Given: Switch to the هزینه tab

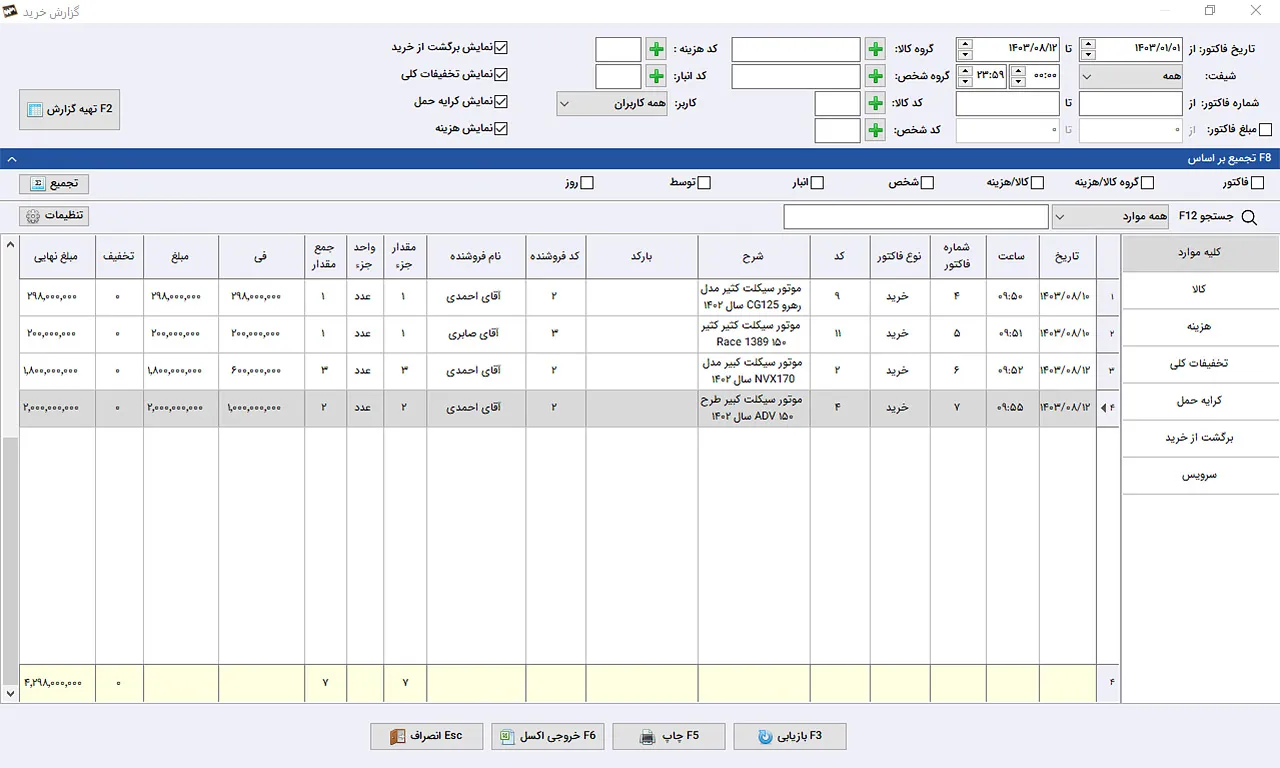Looking at the screenshot, I should [x=1200, y=327].
